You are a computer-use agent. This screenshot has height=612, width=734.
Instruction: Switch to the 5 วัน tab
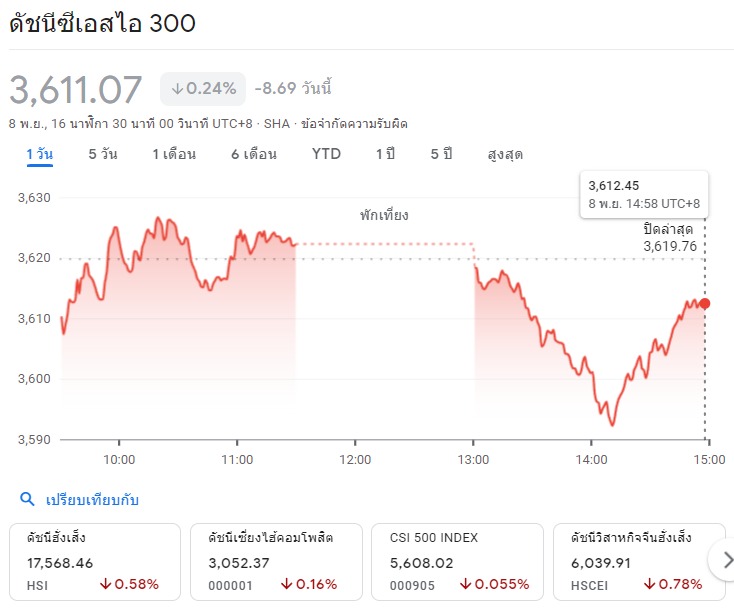(103, 154)
